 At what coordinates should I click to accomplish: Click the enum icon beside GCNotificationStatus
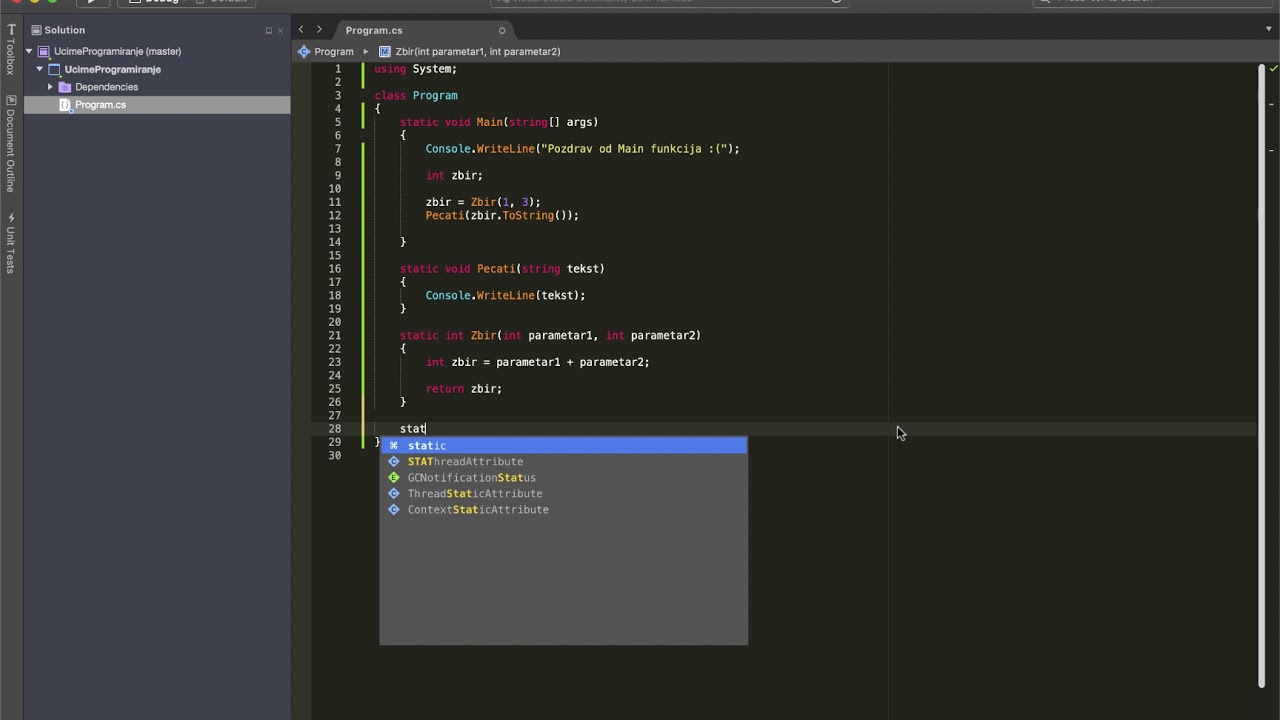point(394,478)
